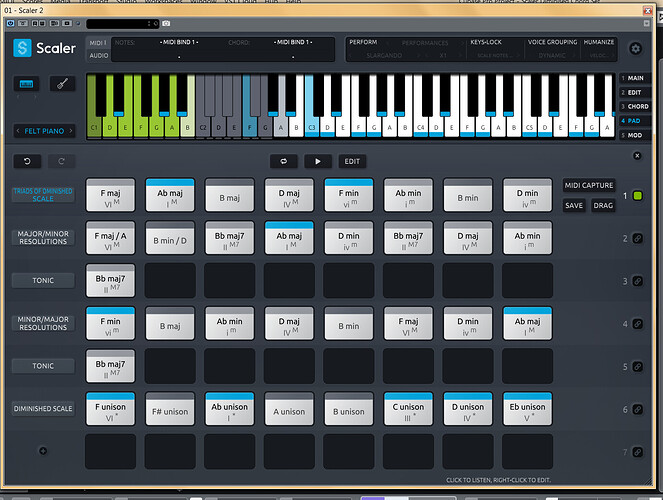Toggle the loop playback icon
663x500 pixels.
pyautogui.click(x=283, y=161)
